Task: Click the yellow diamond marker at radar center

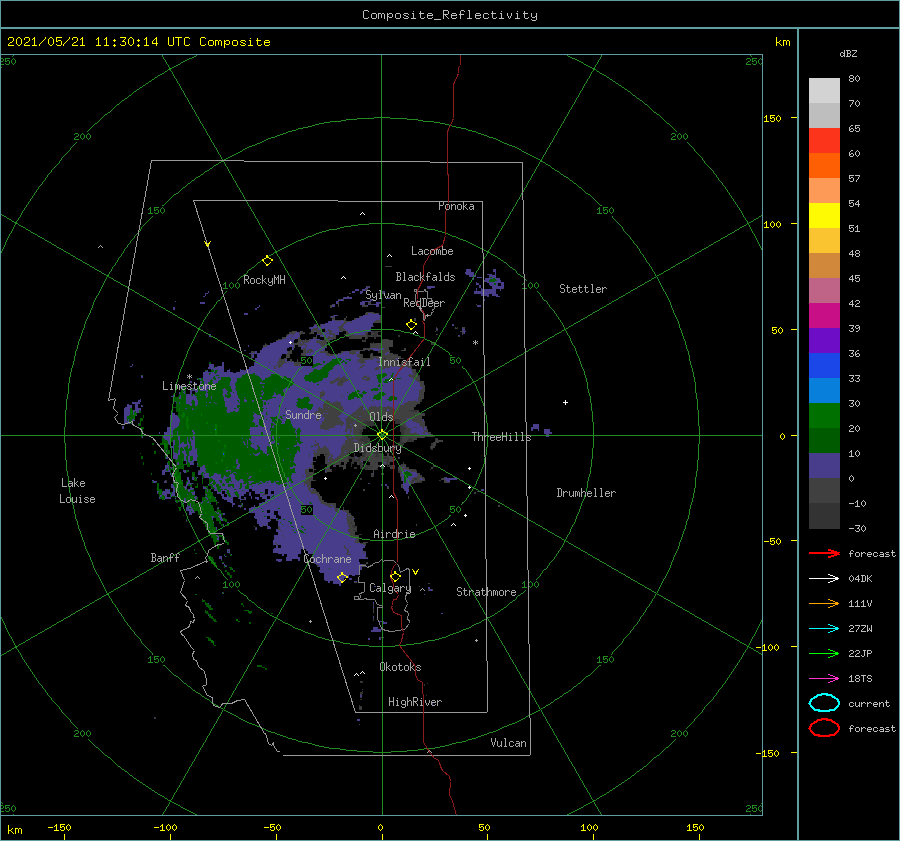Action: pos(382,435)
